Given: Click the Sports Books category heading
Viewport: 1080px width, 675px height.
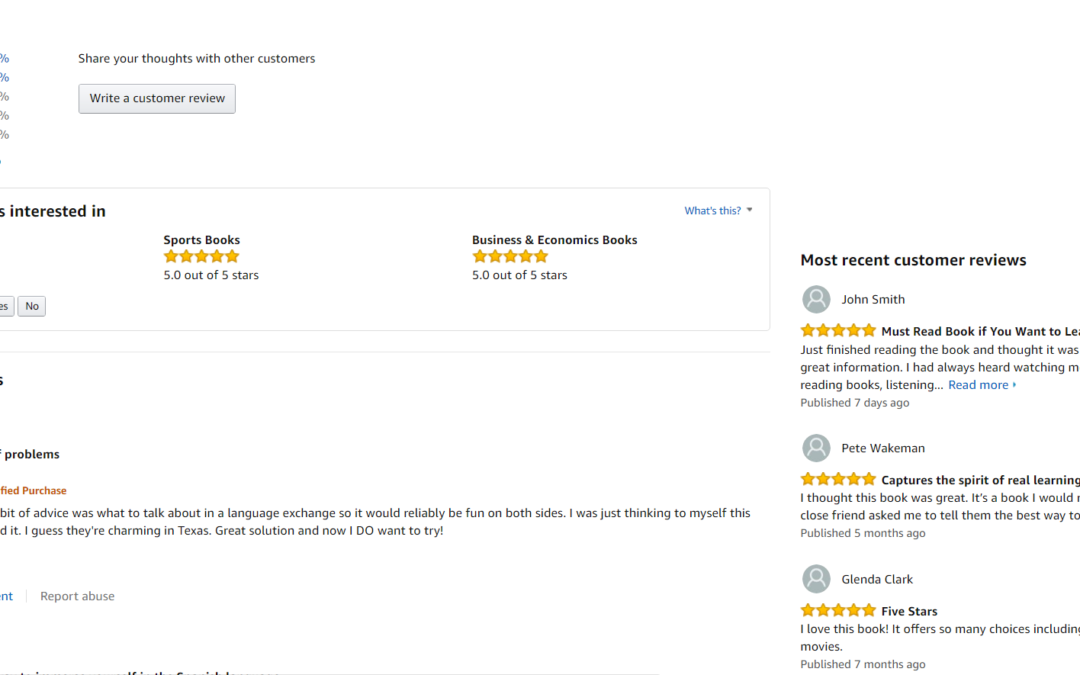Looking at the screenshot, I should (202, 240).
